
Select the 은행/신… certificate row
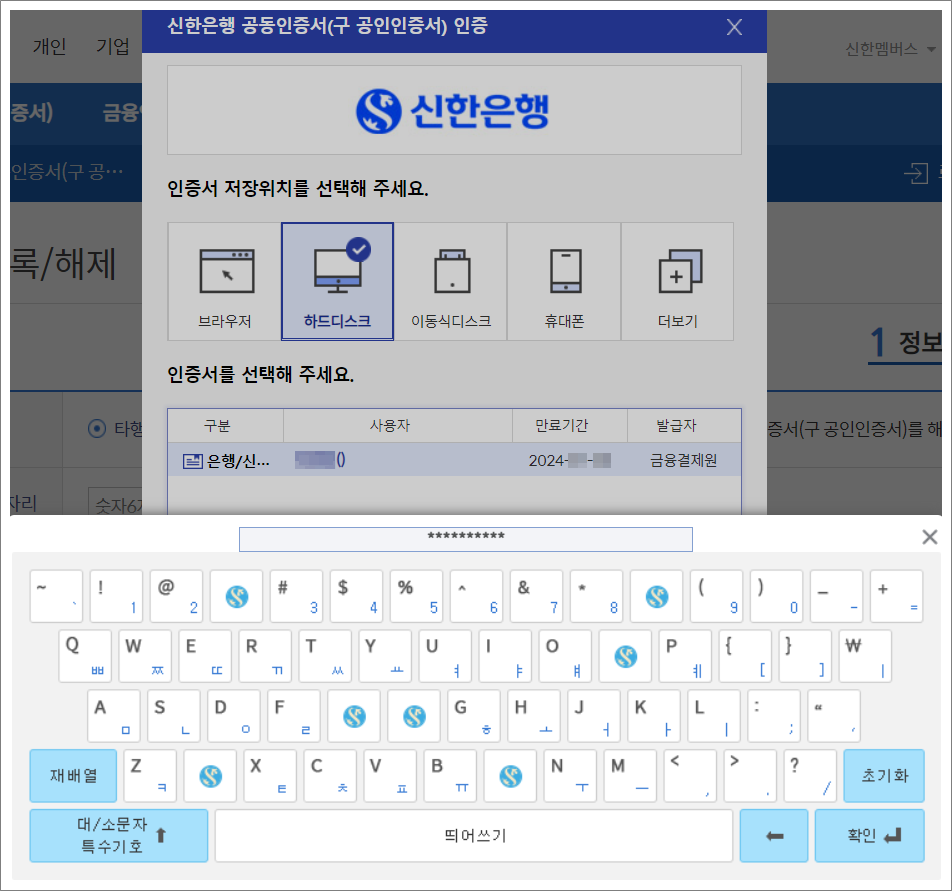coord(454,460)
